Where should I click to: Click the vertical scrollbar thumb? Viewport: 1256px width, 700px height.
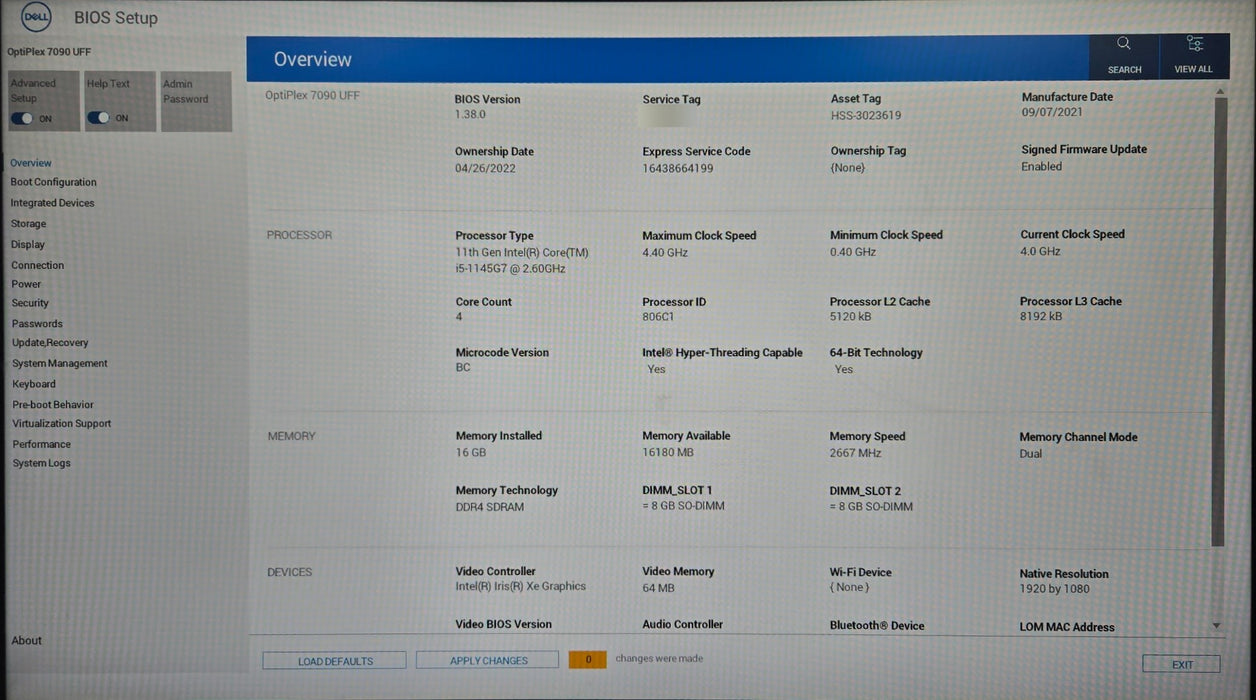click(1218, 320)
